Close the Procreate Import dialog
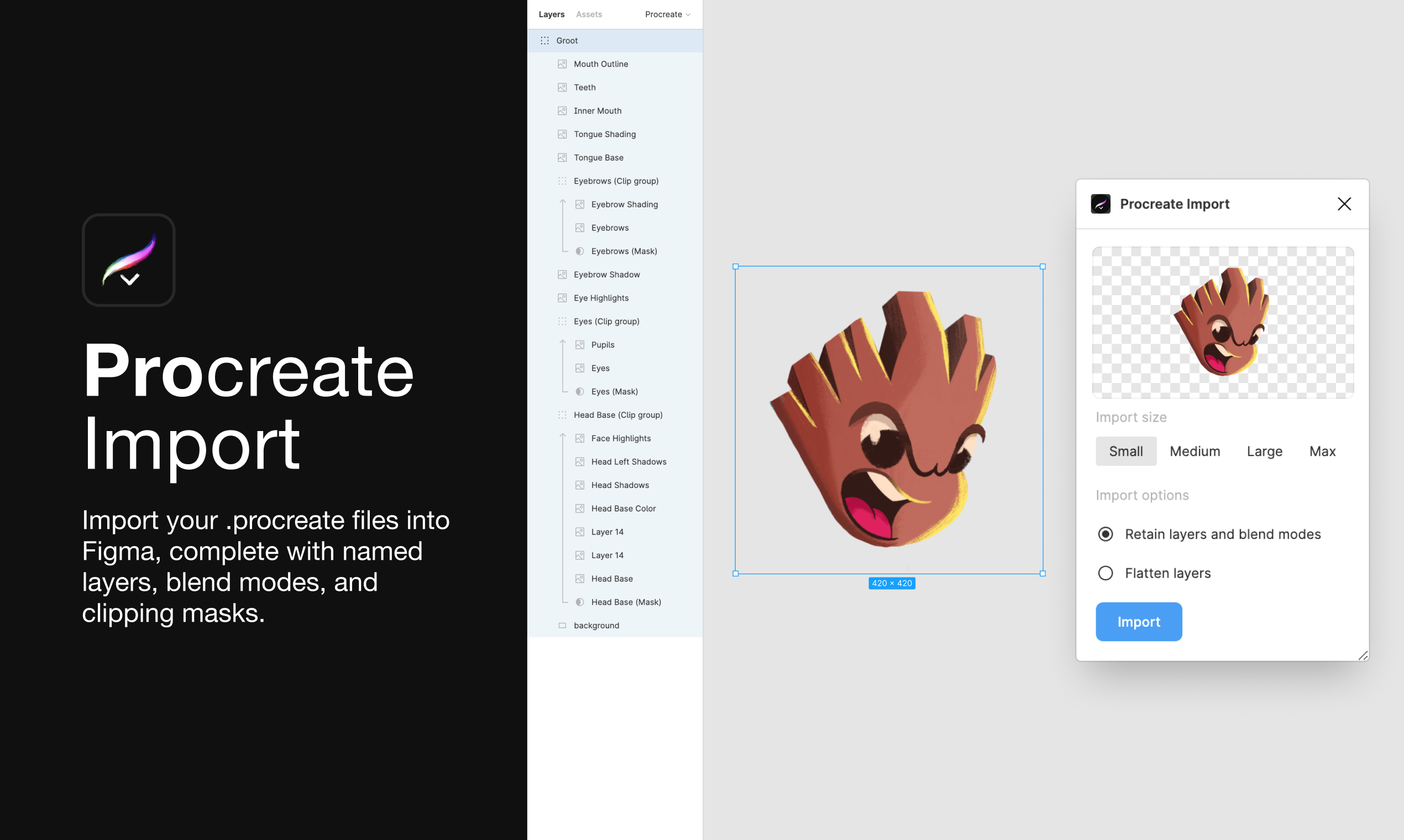1404x840 pixels. [1344, 204]
